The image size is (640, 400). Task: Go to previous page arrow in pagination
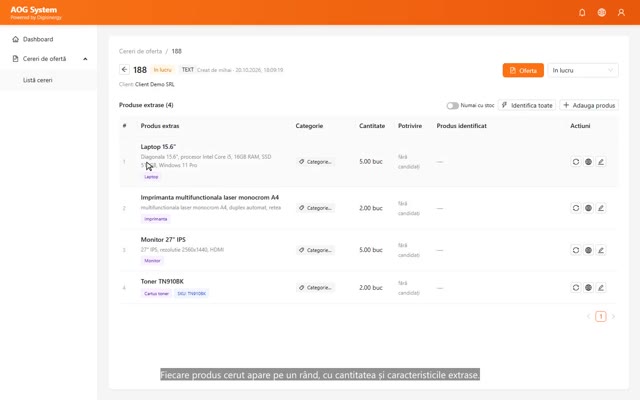pyautogui.click(x=589, y=316)
